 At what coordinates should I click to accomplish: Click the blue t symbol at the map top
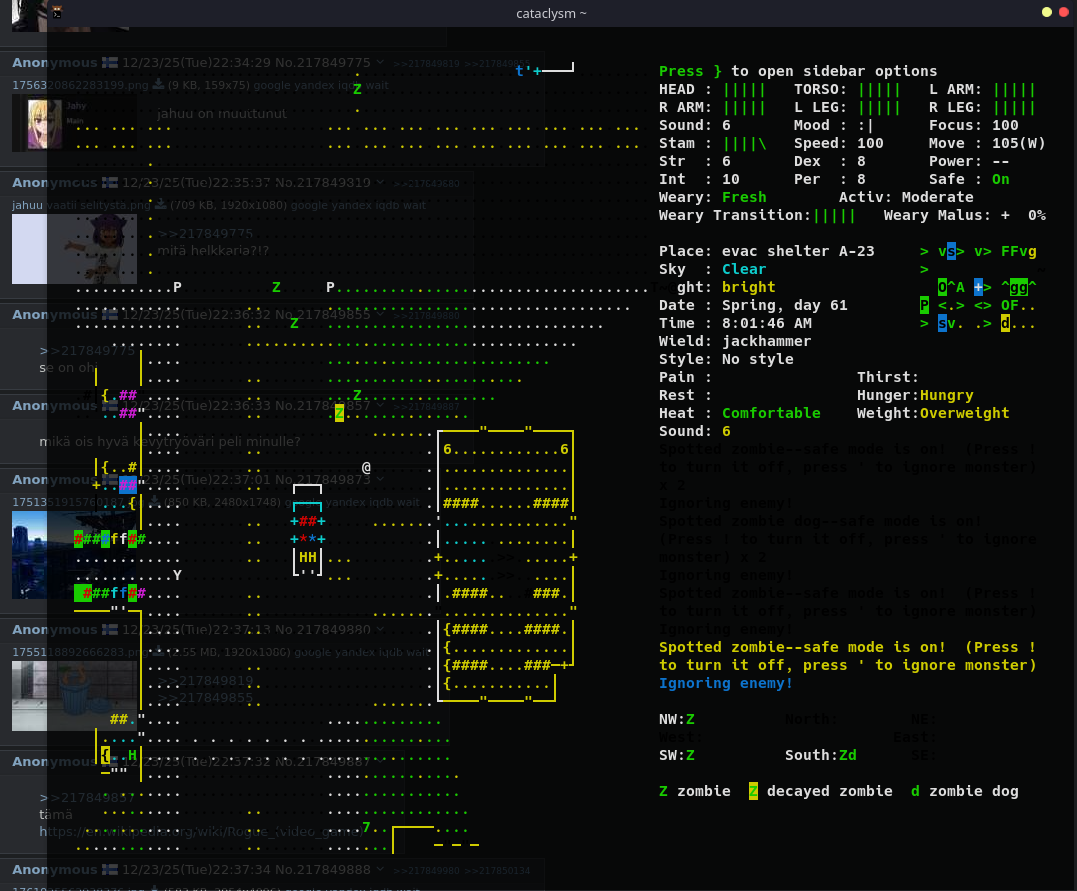(x=519, y=71)
